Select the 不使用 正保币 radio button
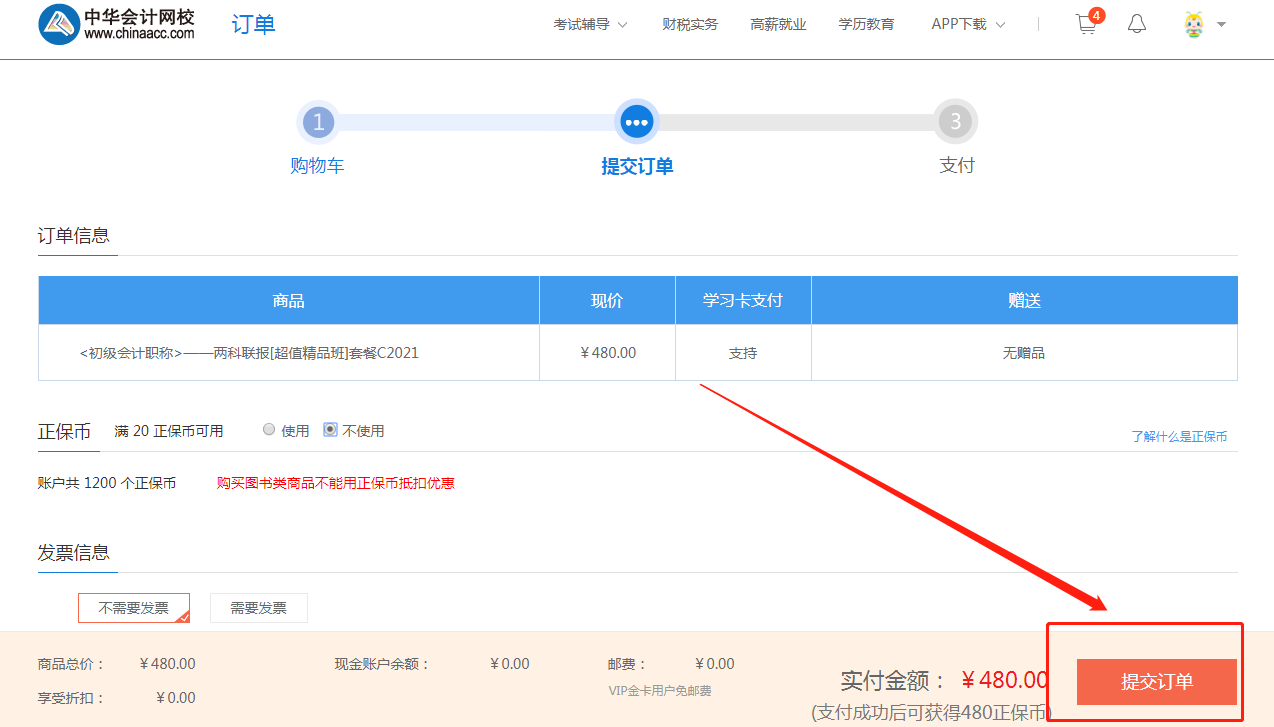This screenshot has height=727, width=1274. (331, 430)
